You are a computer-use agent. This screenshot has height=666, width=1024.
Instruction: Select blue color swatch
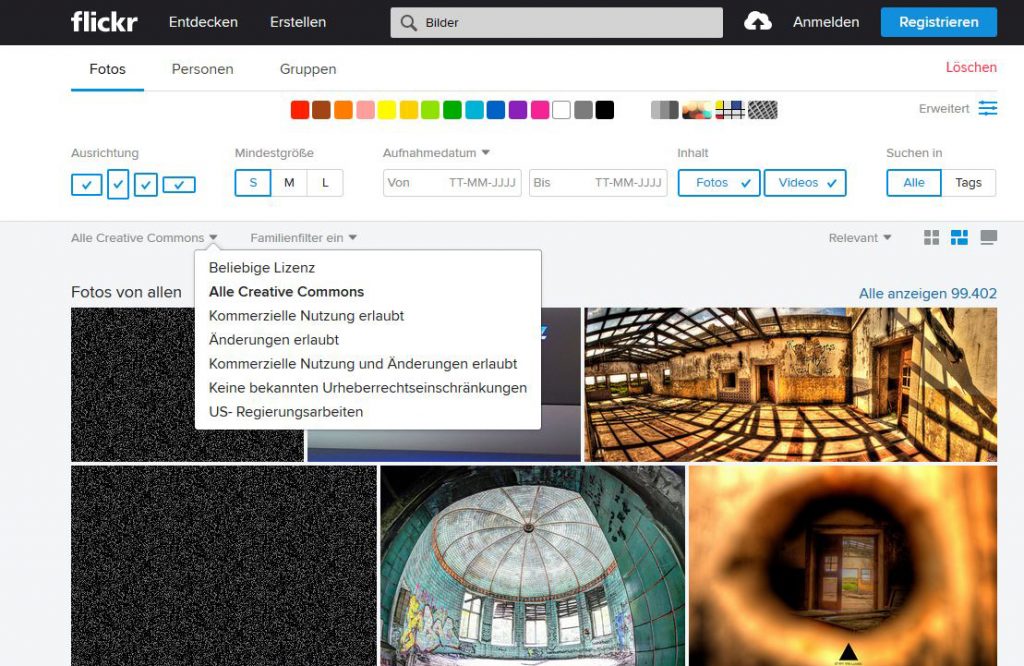tap(496, 110)
